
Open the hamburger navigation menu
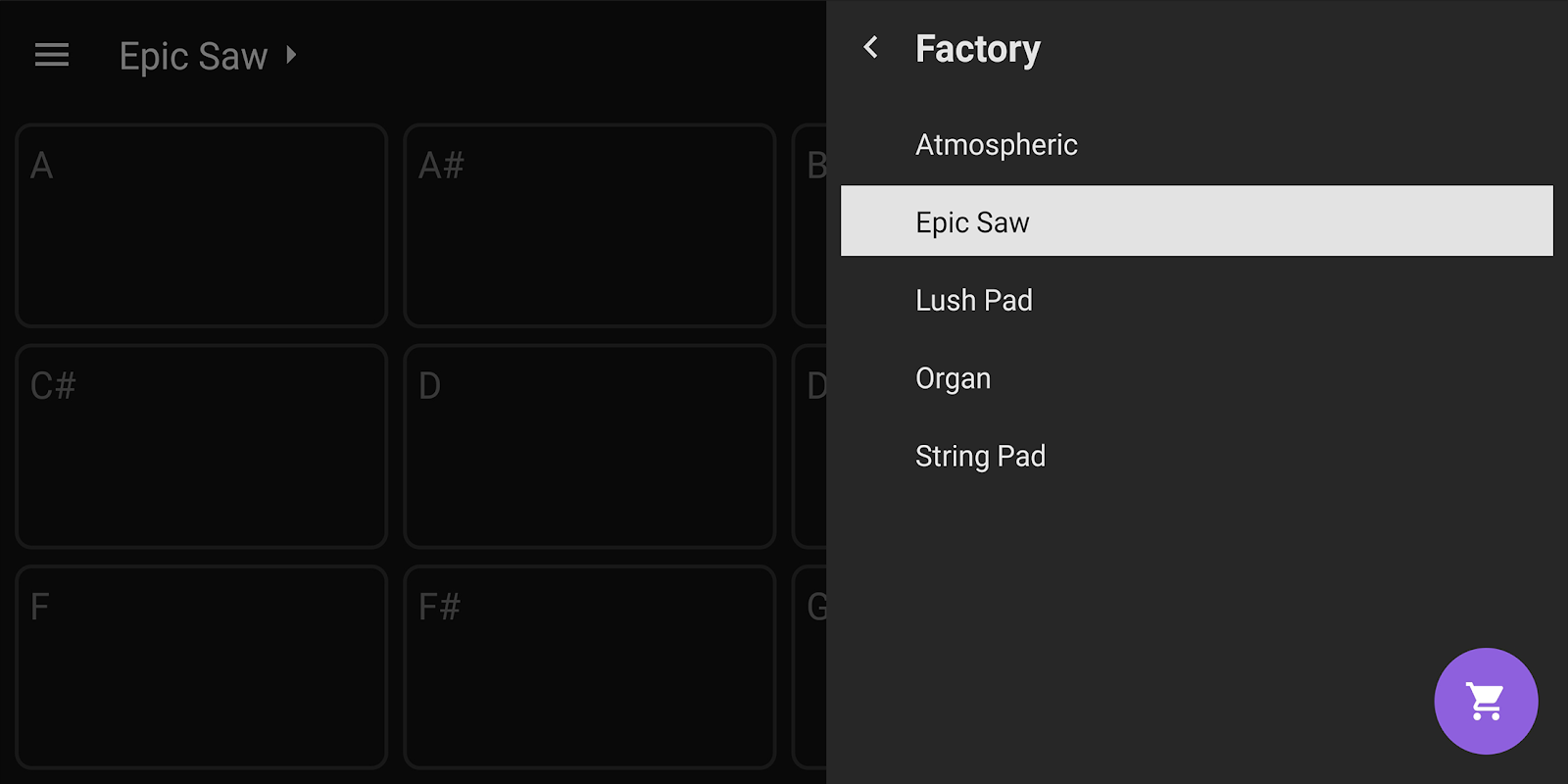pos(52,56)
